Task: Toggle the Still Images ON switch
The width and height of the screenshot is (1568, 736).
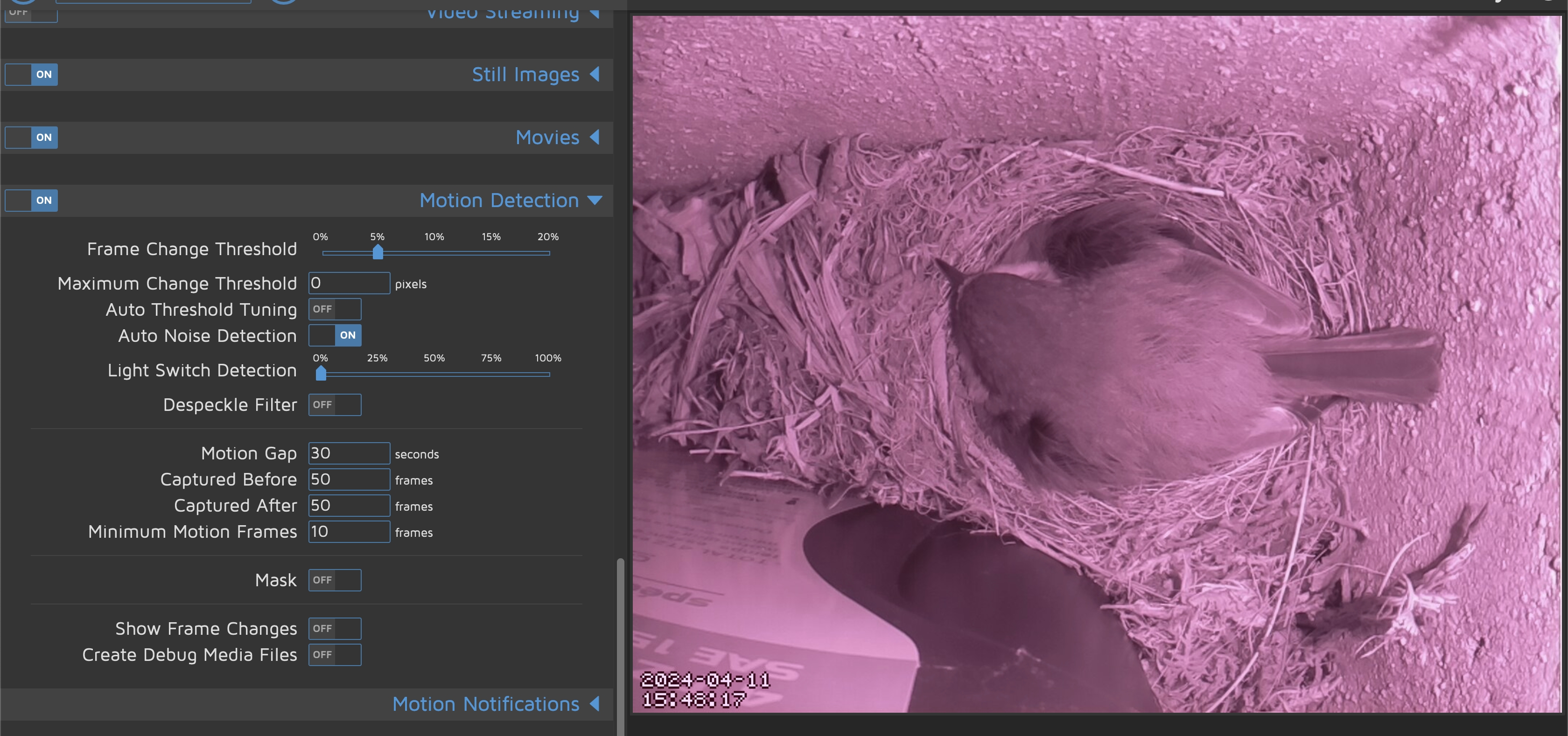Action: pos(32,74)
